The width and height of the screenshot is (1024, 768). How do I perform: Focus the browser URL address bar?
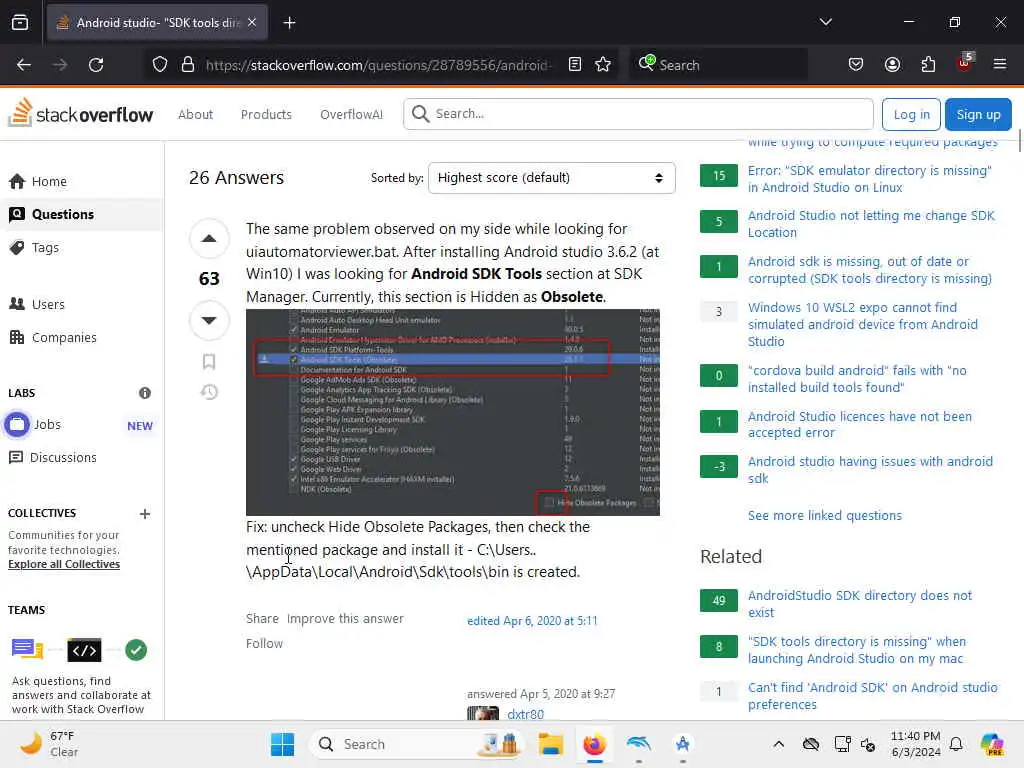pos(379,65)
